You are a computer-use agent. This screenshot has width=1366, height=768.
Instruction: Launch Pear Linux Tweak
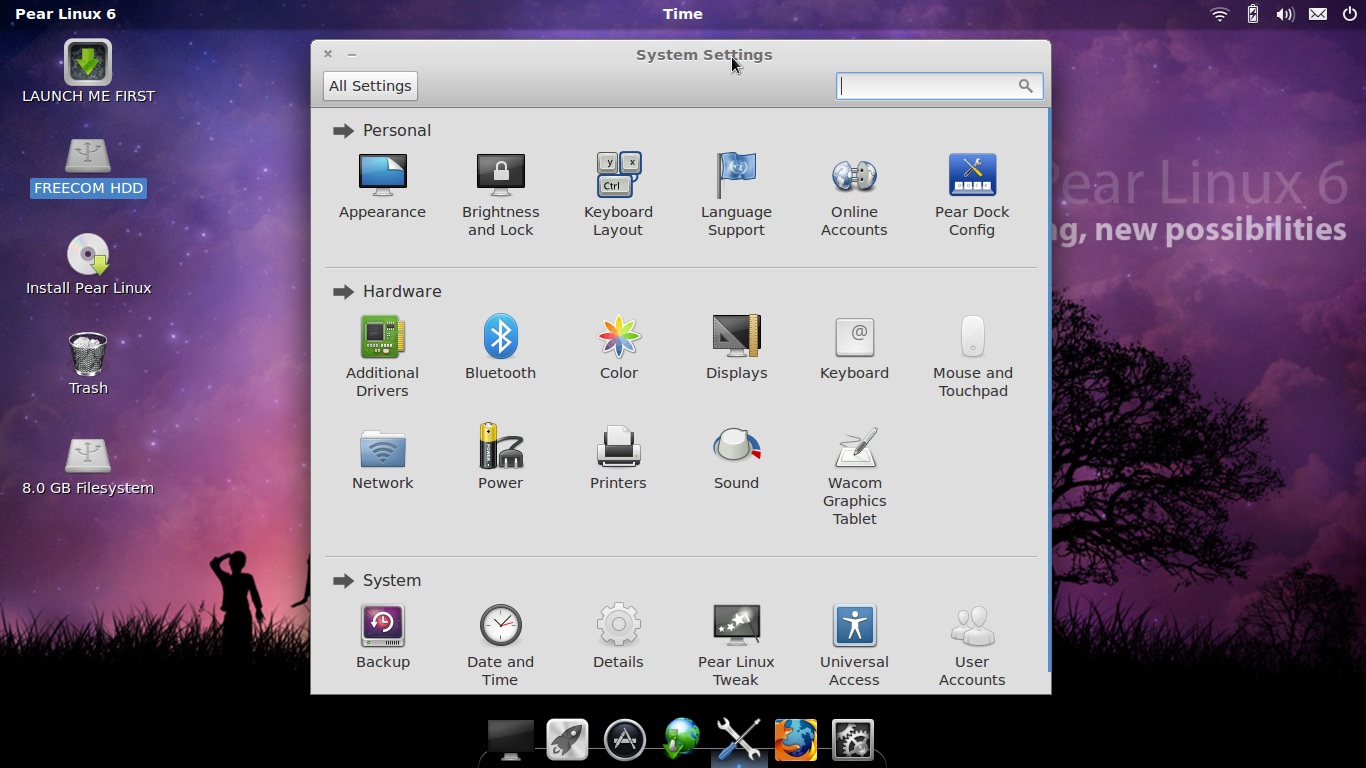pos(736,645)
